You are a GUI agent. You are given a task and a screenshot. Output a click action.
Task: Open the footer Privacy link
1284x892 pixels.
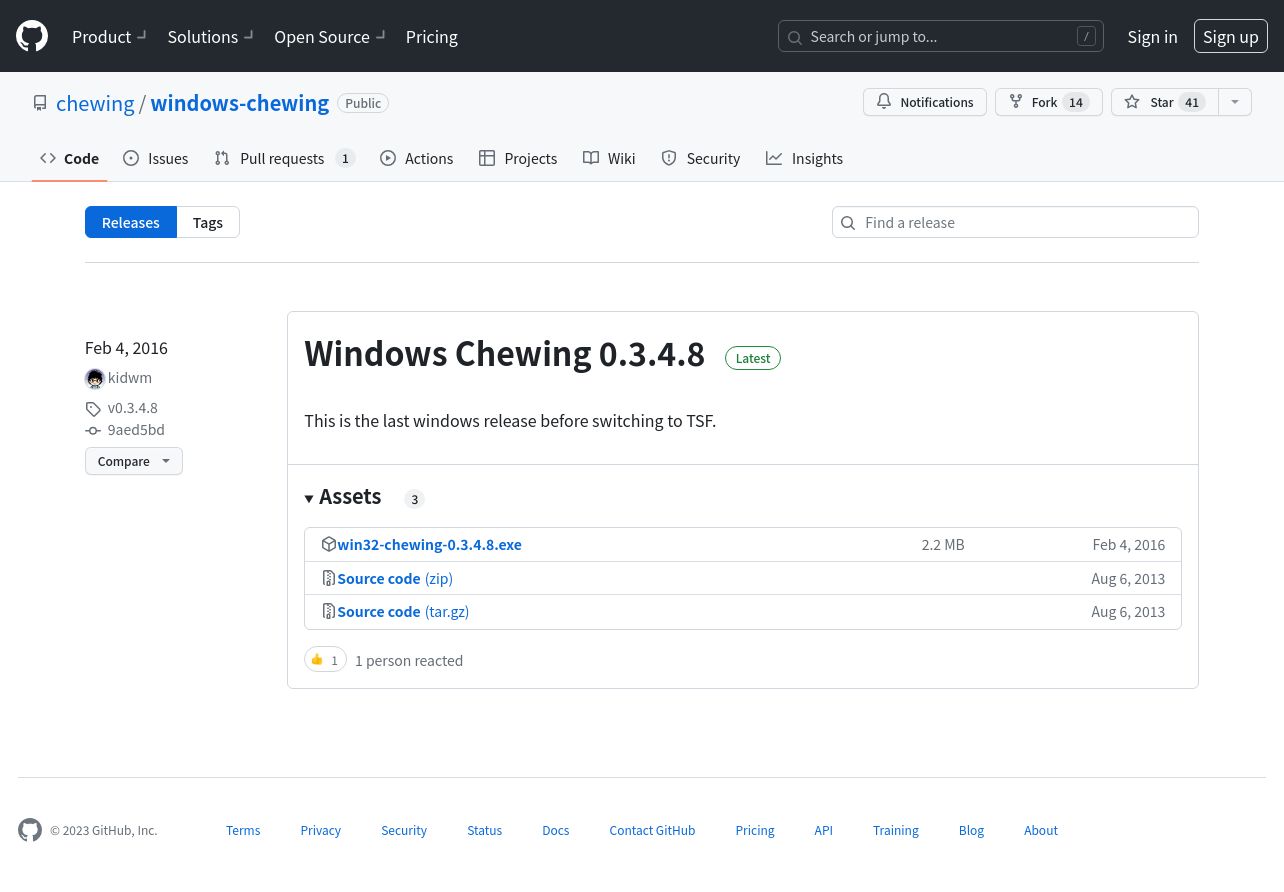321,830
